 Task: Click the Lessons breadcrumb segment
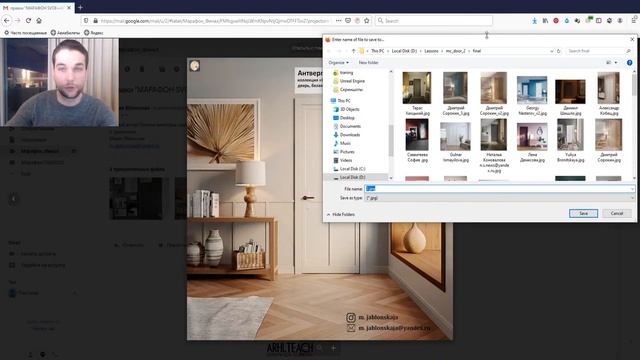[431, 51]
